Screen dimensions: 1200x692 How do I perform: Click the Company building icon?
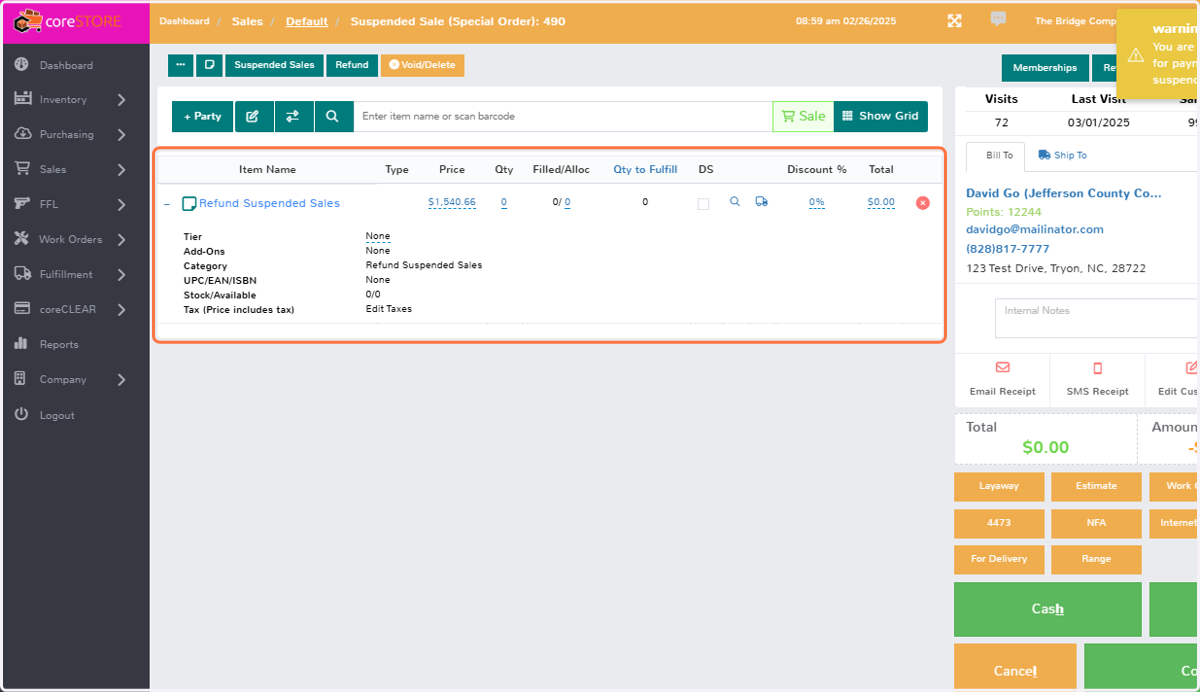[x=21, y=379]
